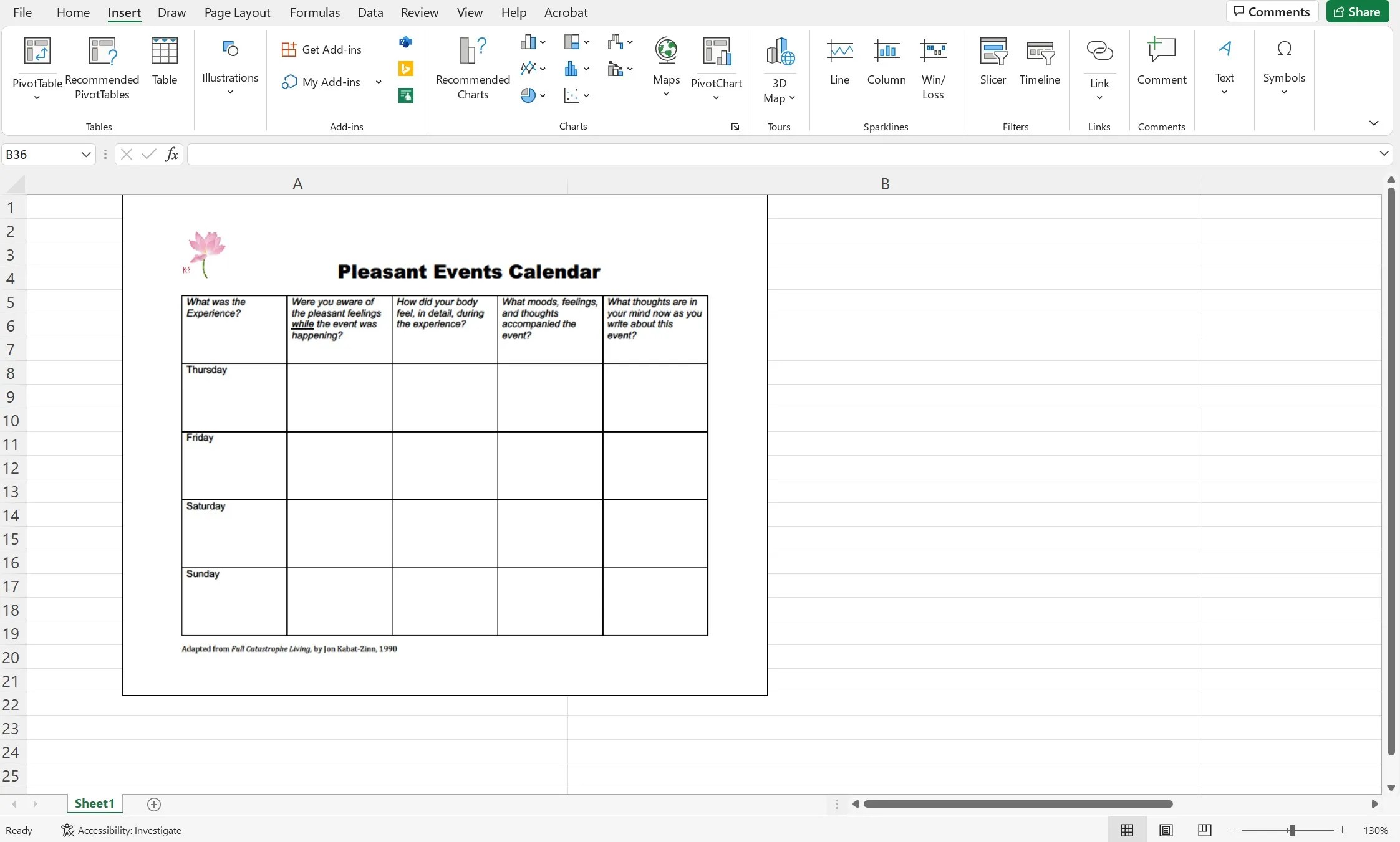
Task: Insert a PivotTable
Action: tap(36, 65)
